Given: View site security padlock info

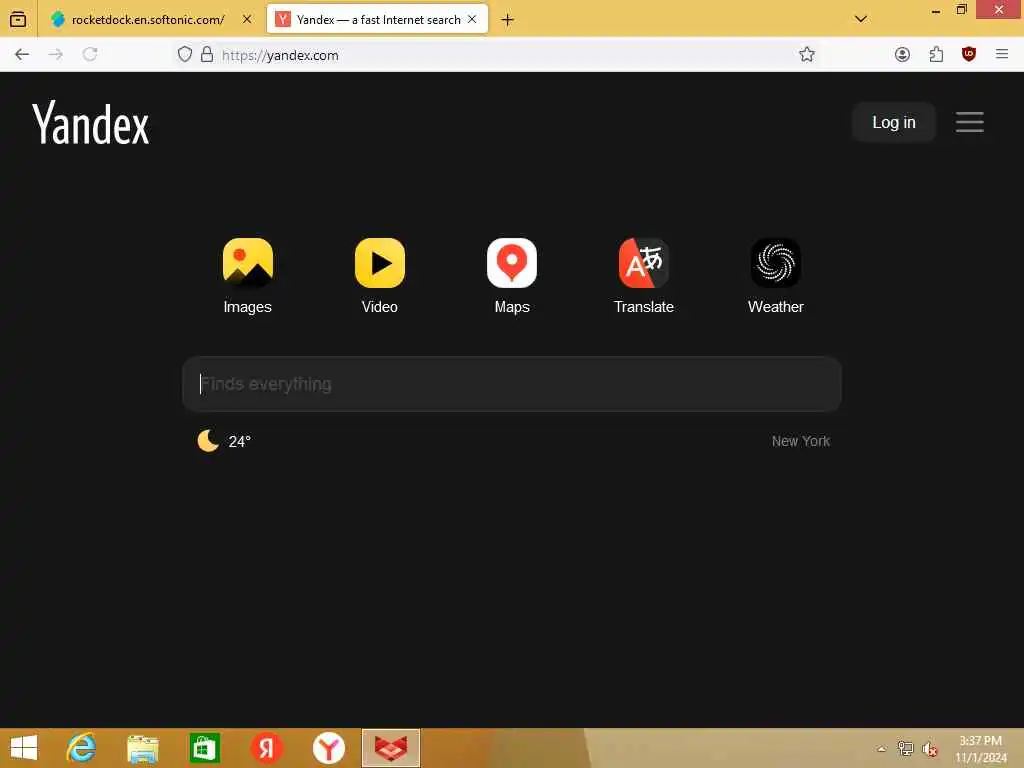Looking at the screenshot, I should 207,54.
